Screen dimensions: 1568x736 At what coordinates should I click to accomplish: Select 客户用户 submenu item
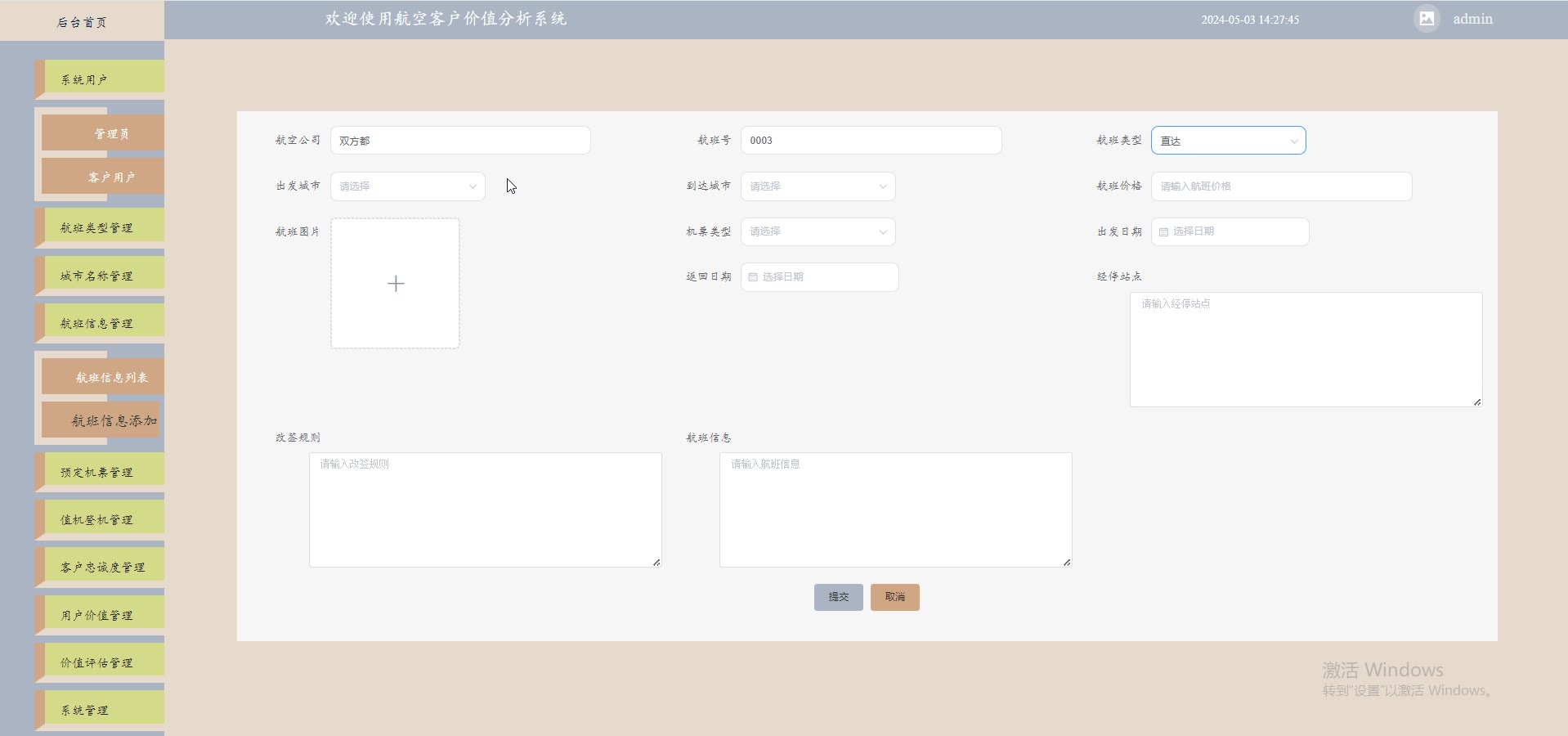[x=103, y=177]
